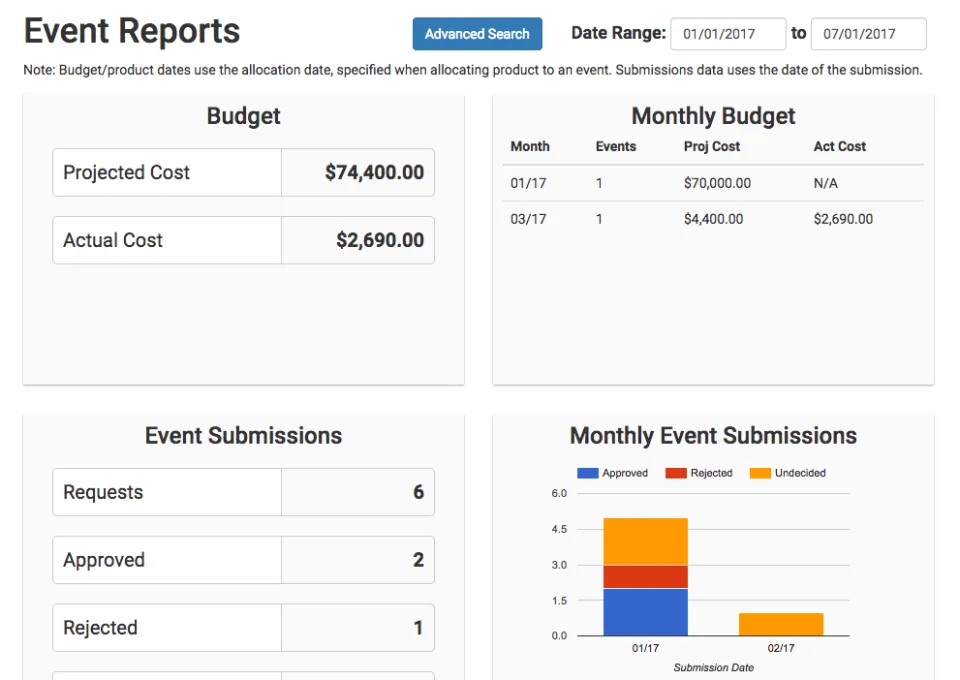Click the Monthly Event Submissions heading

coord(713,436)
